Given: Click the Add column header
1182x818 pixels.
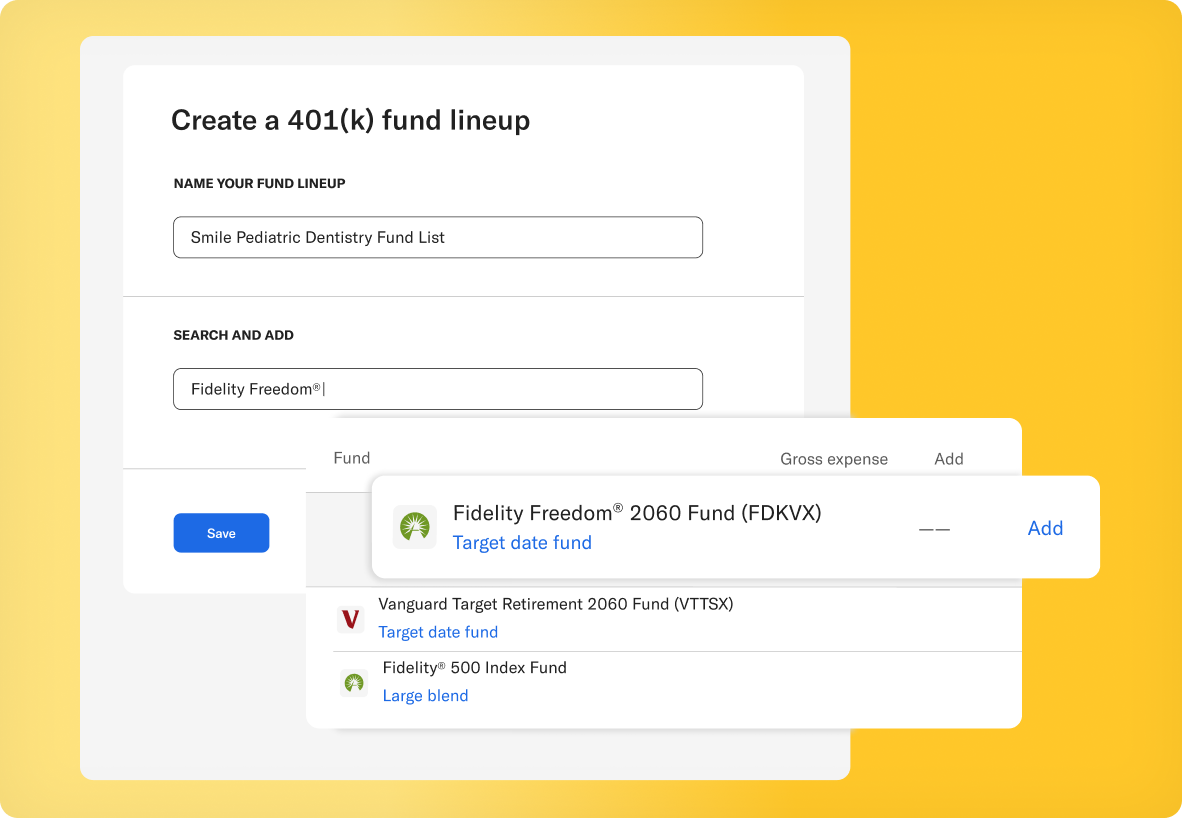Looking at the screenshot, I should pyautogui.click(x=948, y=458).
